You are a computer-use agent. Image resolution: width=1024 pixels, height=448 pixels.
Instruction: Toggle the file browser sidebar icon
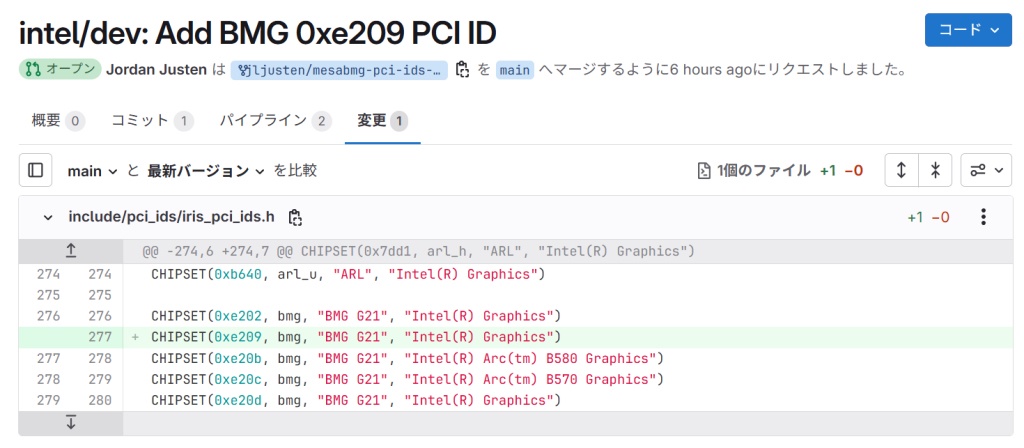pyautogui.click(x=35, y=170)
